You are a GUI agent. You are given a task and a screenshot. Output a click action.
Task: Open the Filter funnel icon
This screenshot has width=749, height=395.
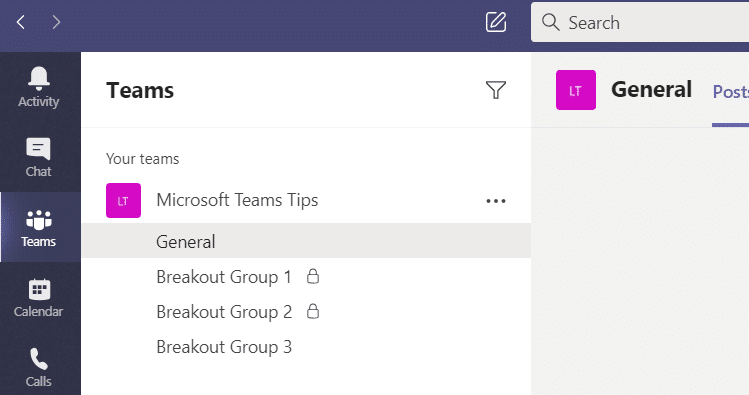click(x=496, y=90)
